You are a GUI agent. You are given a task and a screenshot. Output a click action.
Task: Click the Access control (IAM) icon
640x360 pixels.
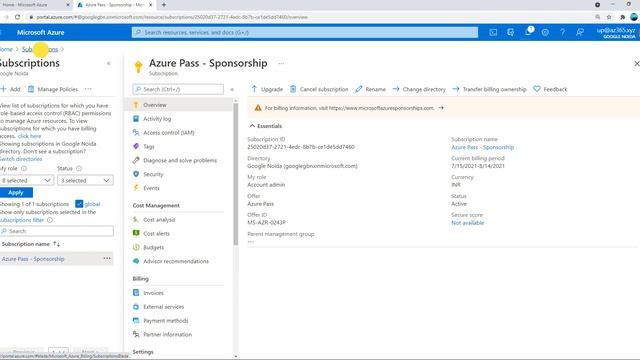coord(136,133)
